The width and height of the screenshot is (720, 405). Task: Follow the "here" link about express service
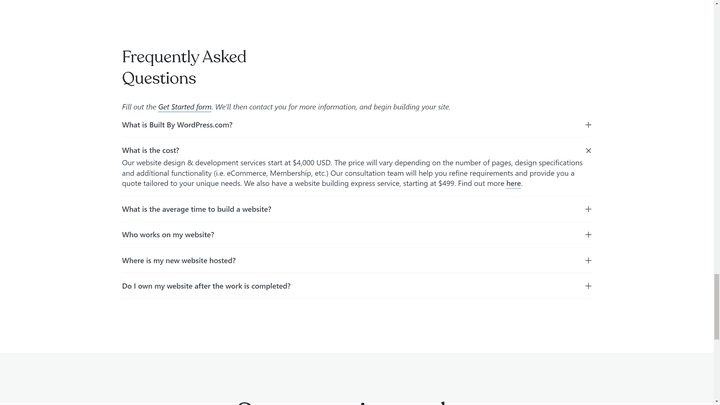coord(513,184)
